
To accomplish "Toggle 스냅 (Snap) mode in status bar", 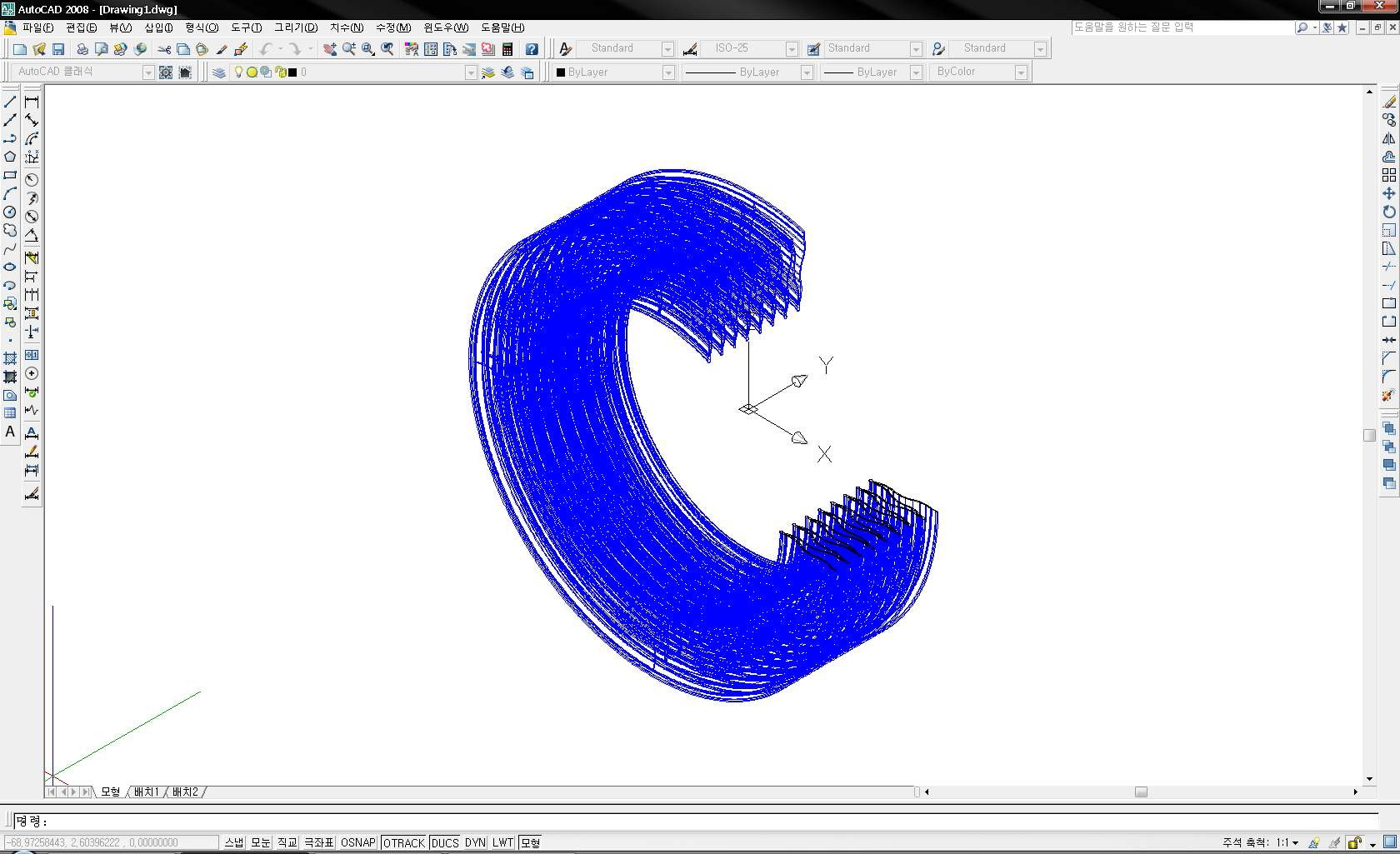I will tap(234, 842).
